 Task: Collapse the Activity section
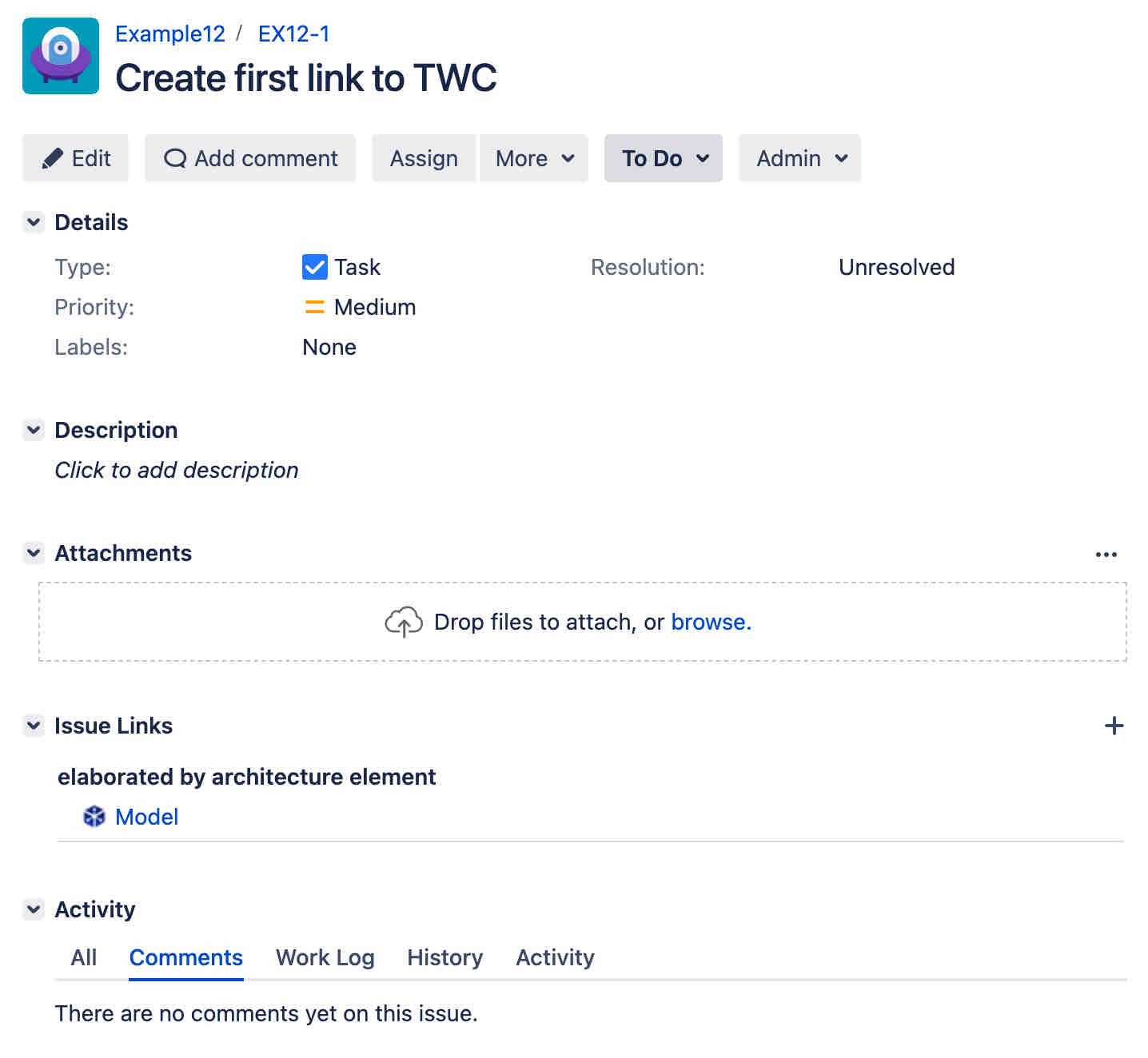tap(34, 909)
